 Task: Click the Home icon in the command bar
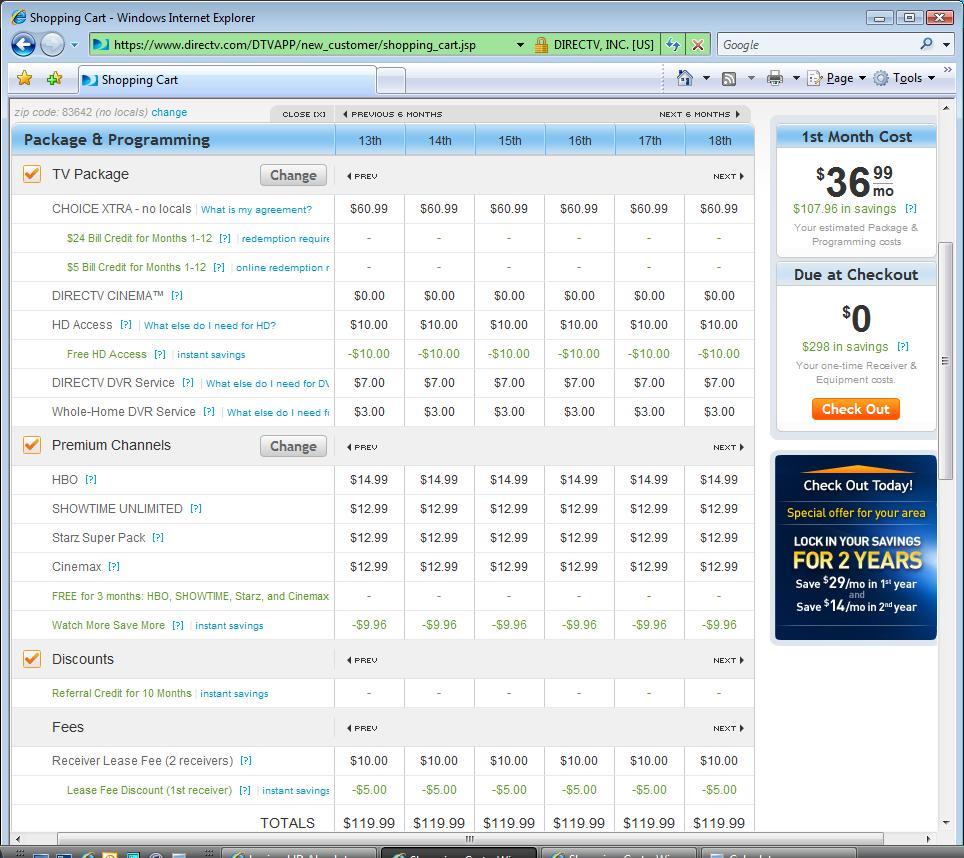click(x=684, y=78)
